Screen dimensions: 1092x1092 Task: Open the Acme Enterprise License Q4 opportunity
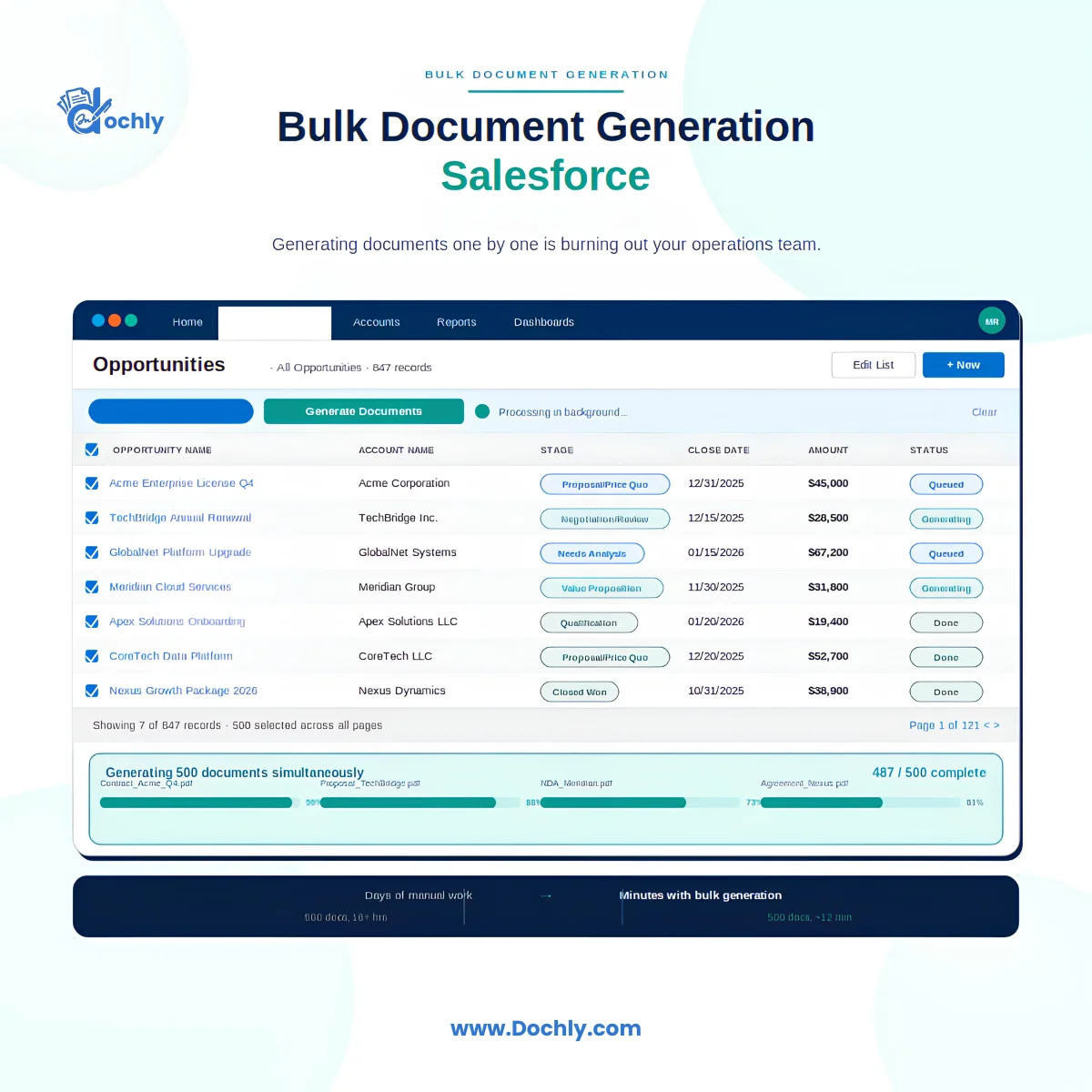coord(181,483)
